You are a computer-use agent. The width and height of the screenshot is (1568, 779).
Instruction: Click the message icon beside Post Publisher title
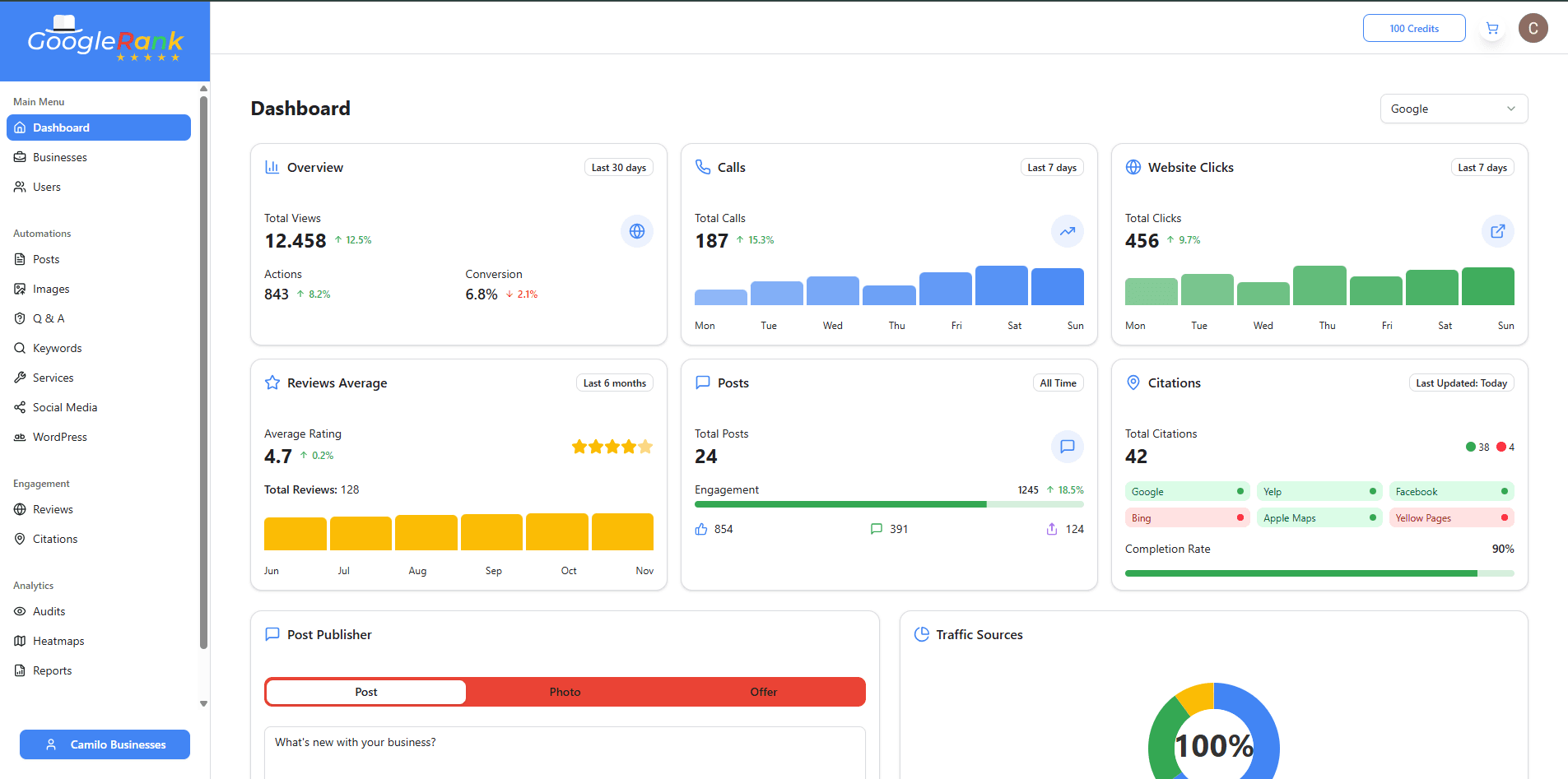(x=272, y=634)
